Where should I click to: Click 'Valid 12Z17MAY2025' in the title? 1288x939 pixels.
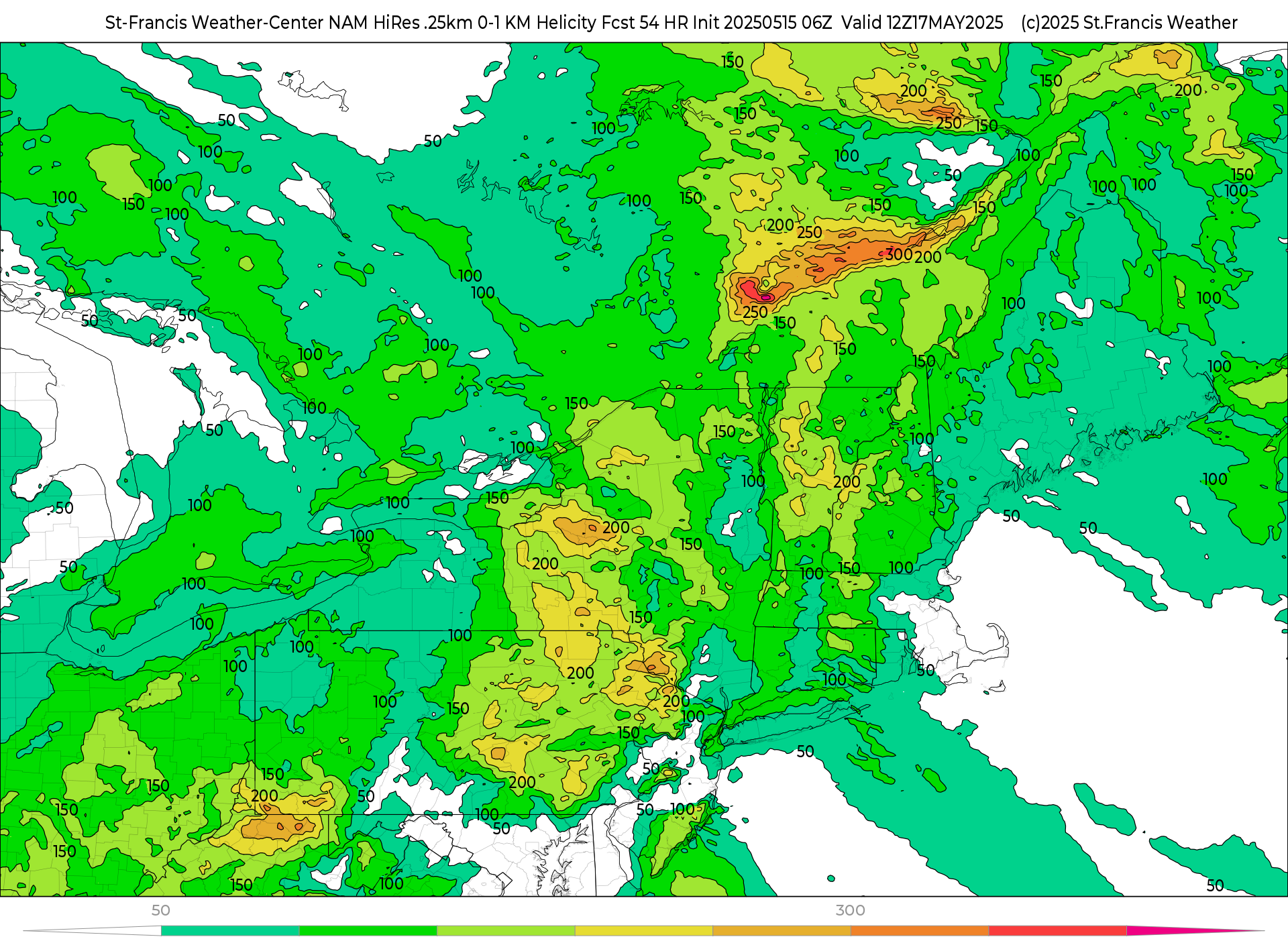point(922,23)
